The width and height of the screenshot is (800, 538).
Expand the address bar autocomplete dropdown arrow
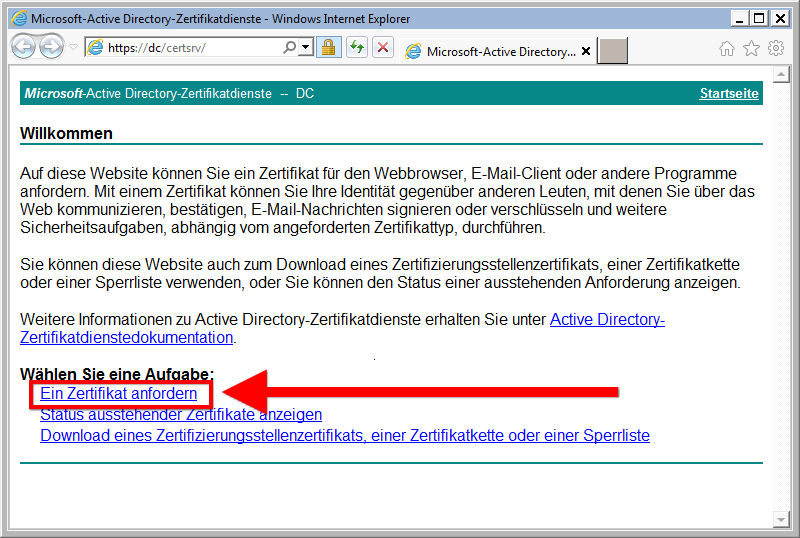click(x=304, y=48)
